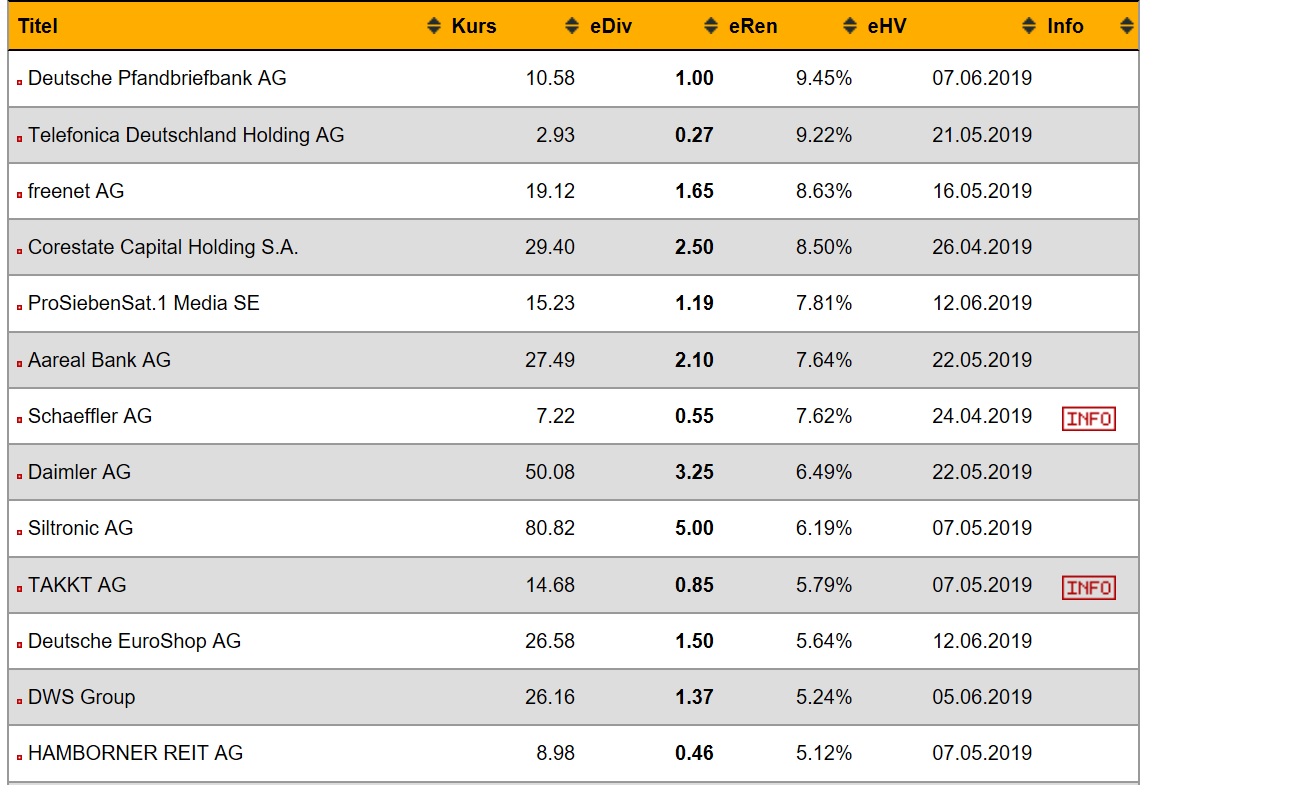1309x797 pixels.
Task: Click the red marker icon beside Aareal Bank AG
Action: [x=18, y=363]
